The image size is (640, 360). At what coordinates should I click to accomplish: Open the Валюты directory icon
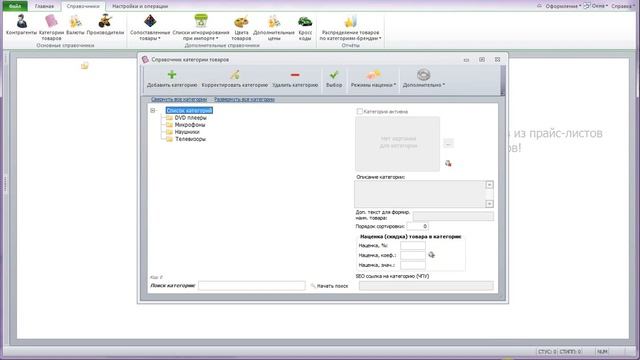[x=75, y=24]
